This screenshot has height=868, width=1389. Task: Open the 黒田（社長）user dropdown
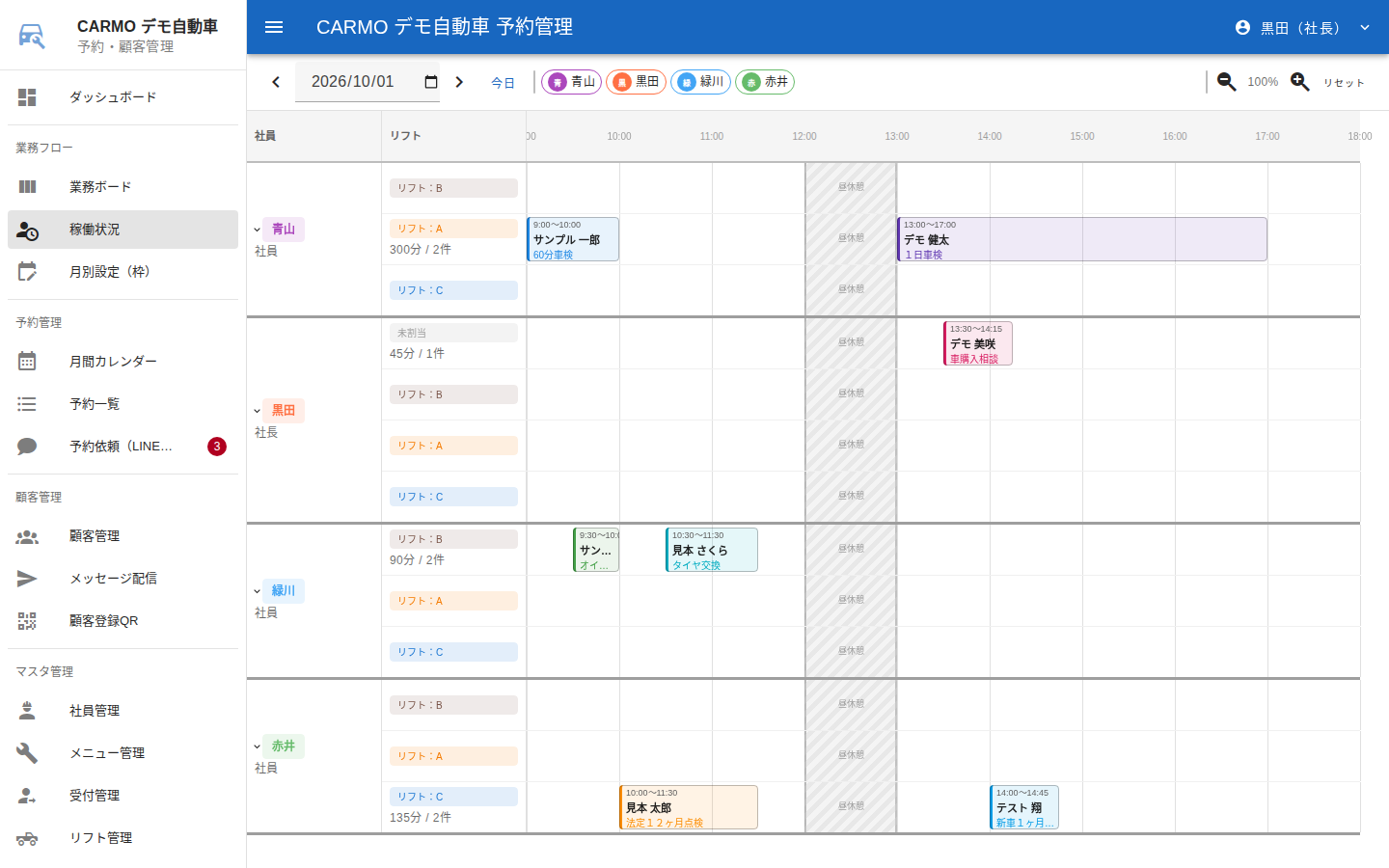pos(1302,27)
